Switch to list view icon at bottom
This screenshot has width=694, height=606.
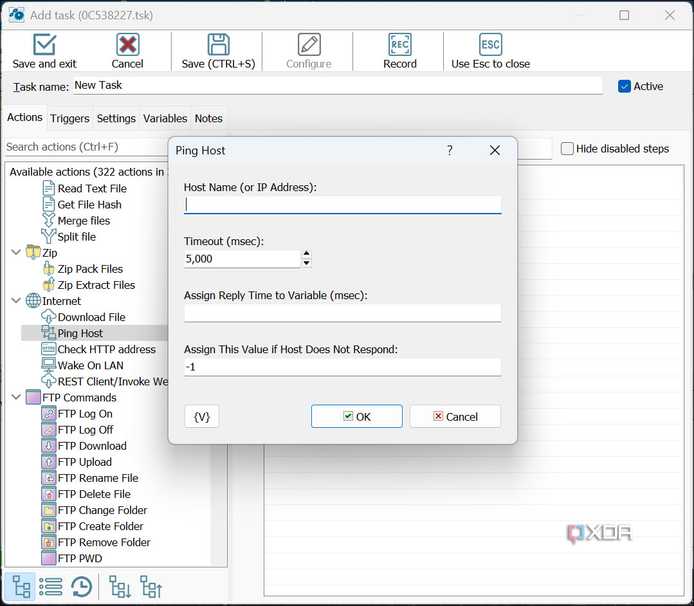[51, 587]
